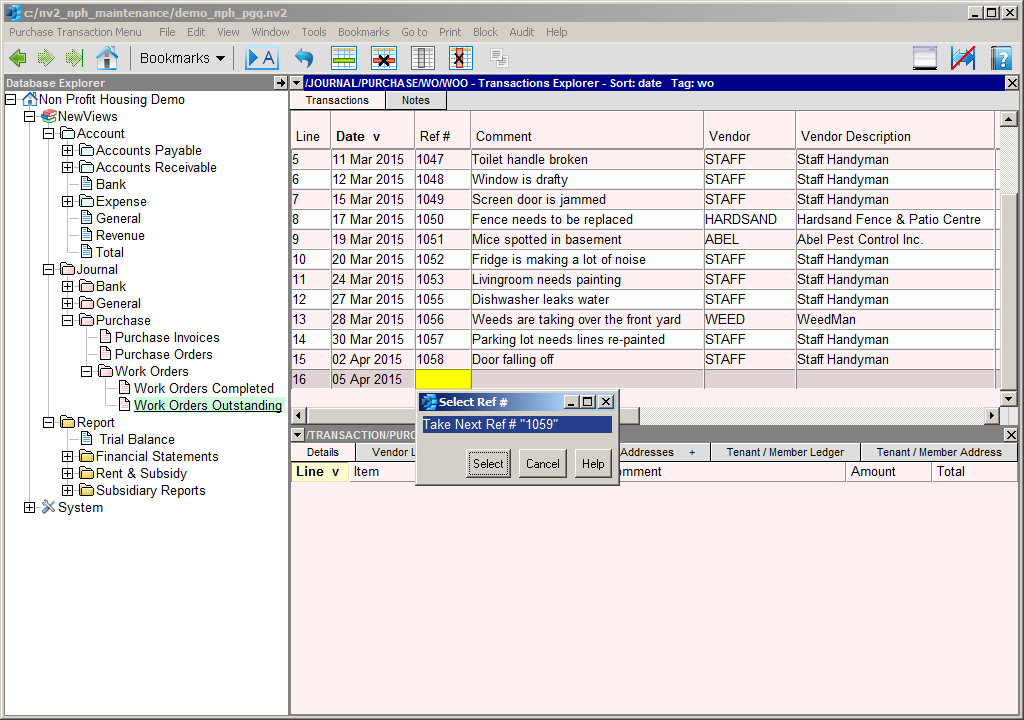Screen dimensions: 1024x720
Task: Open Work Orders Completed in the tree
Action: (203, 389)
